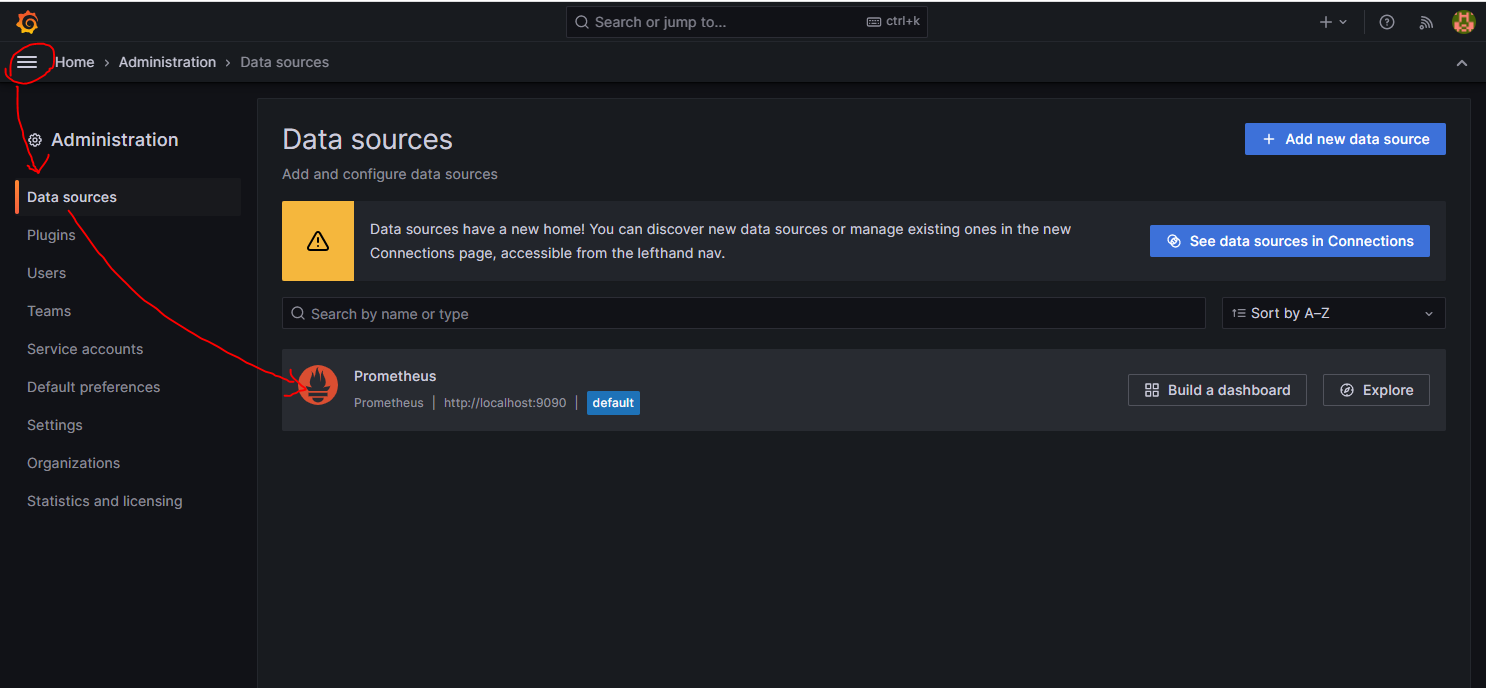1486x688 pixels.
Task: Click the Data sources page title
Action: pyautogui.click(x=367, y=139)
